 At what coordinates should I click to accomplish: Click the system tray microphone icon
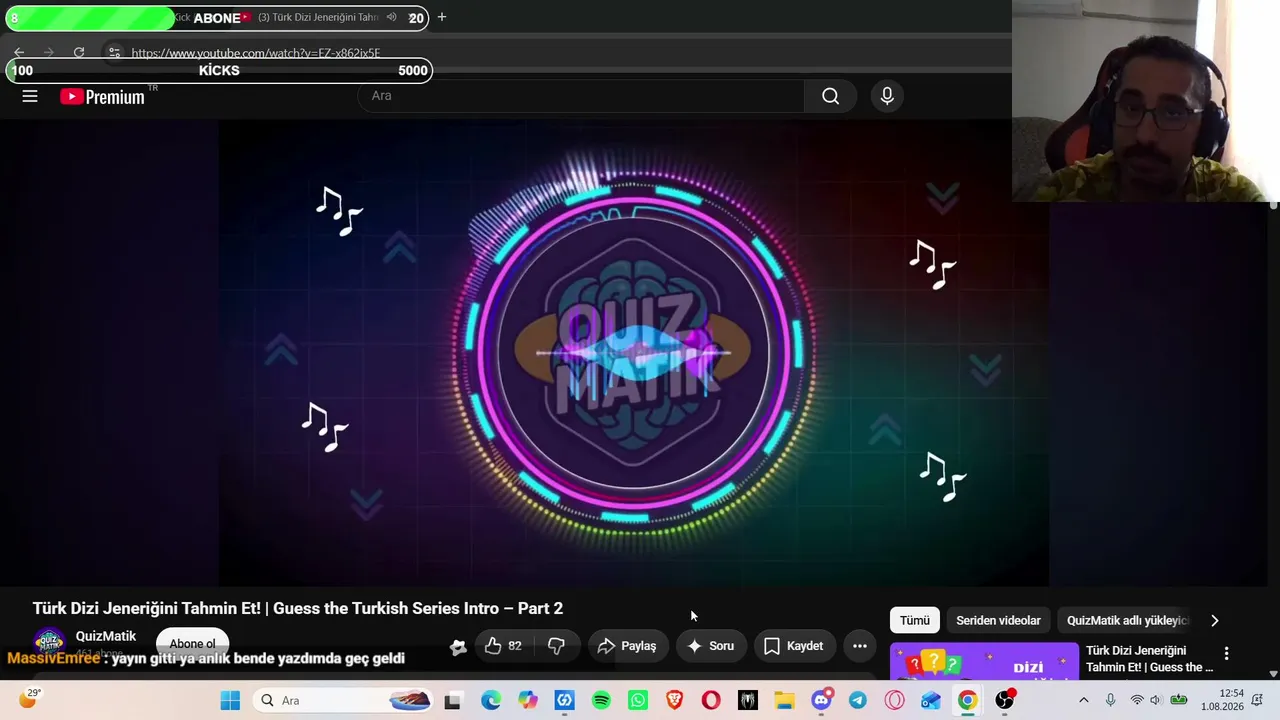point(1110,700)
